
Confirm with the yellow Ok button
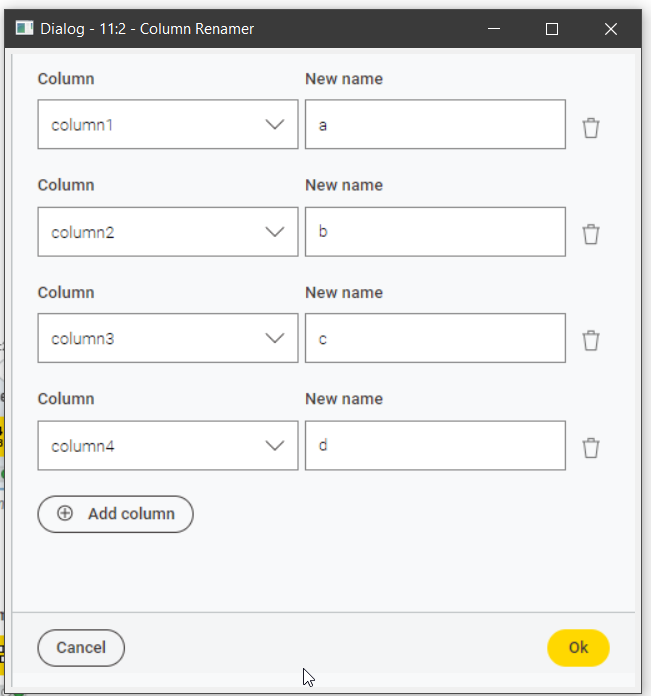click(578, 648)
